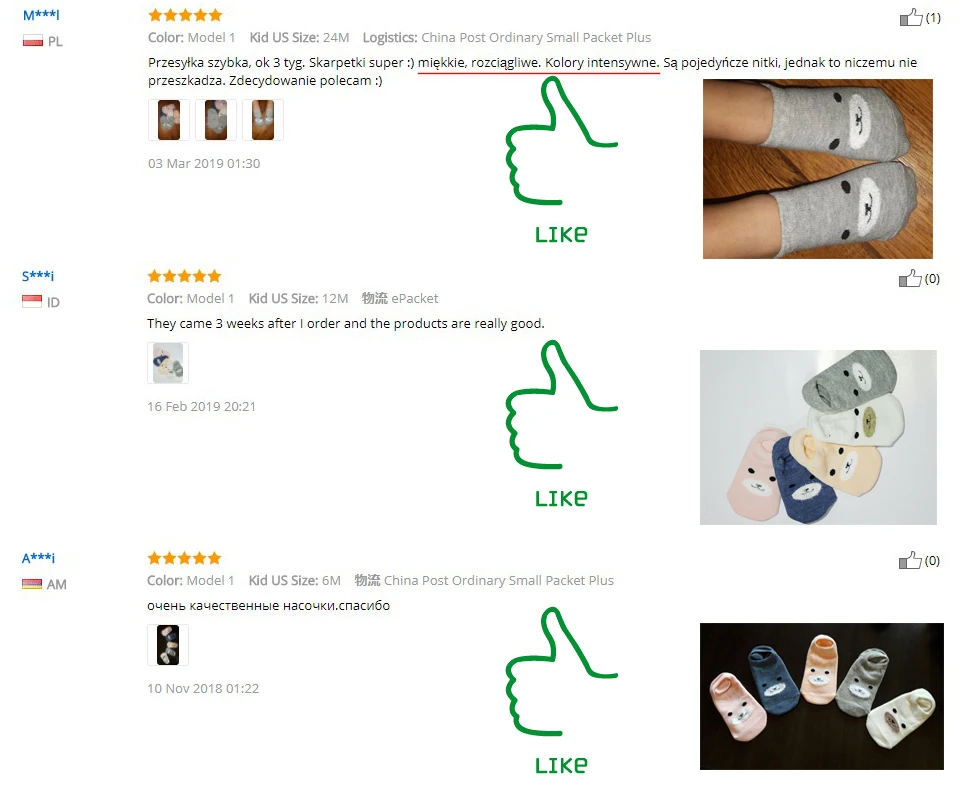Open second photo thumbnail in Polish review
This screenshot has width=963, height=800.
(x=216, y=120)
